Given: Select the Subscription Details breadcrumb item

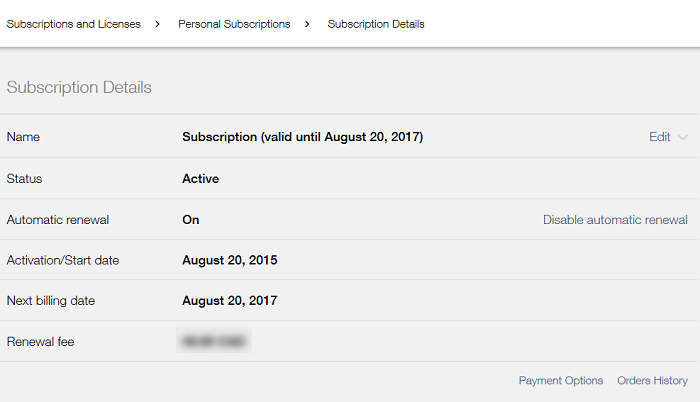Looking at the screenshot, I should (376, 24).
